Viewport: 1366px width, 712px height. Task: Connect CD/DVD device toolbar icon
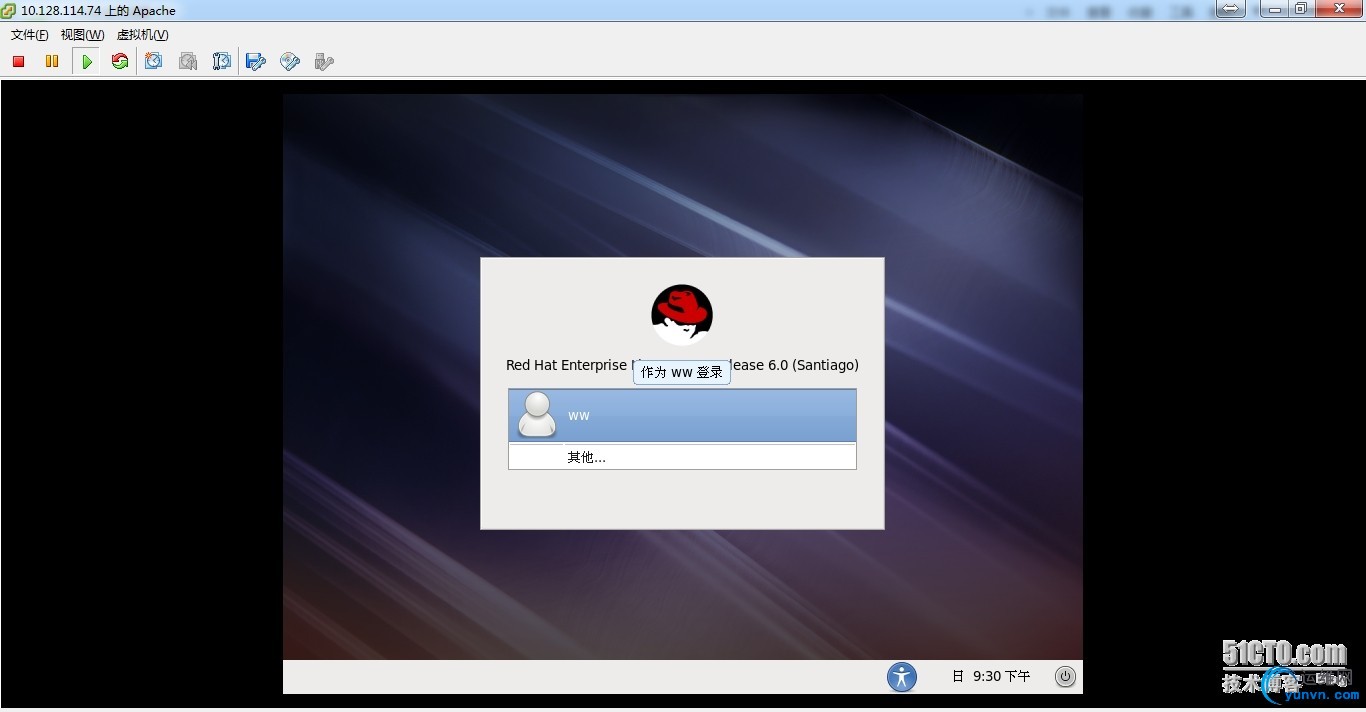290,61
